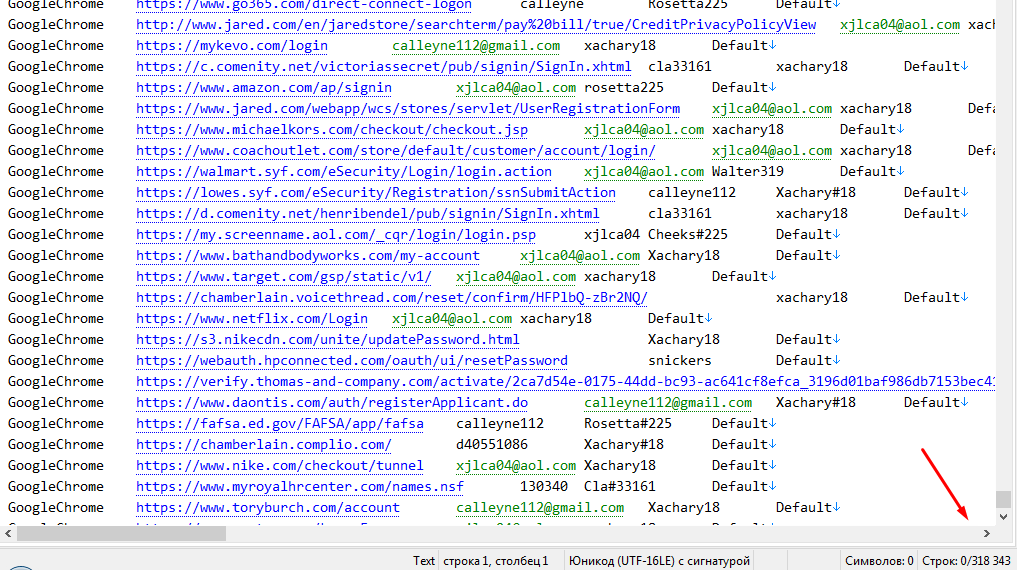Open the chamberlain.complio.com link
The height and width of the screenshot is (570, 1017).
[263, 445]
